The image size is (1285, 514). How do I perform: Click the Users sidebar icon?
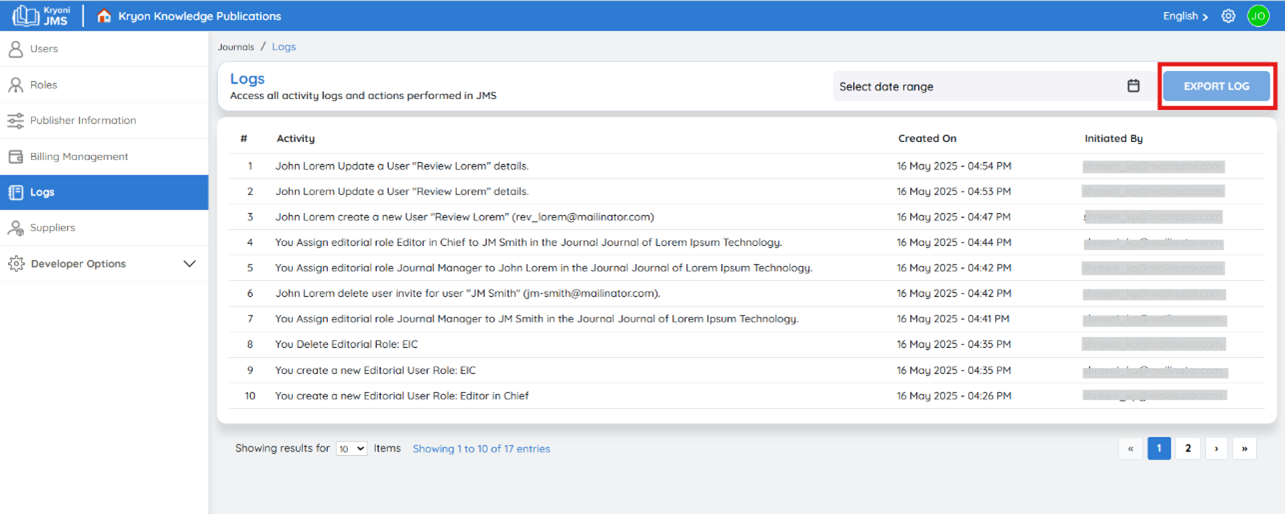pyautogui.click(x=15, y=49)
